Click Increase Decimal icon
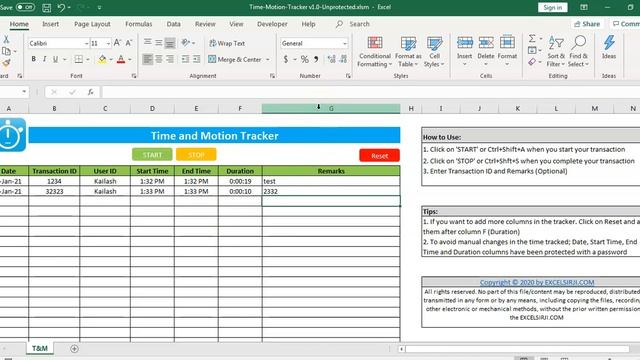This screenshot has width=640, height=360. pyautogui.click(x=331, y=60)
